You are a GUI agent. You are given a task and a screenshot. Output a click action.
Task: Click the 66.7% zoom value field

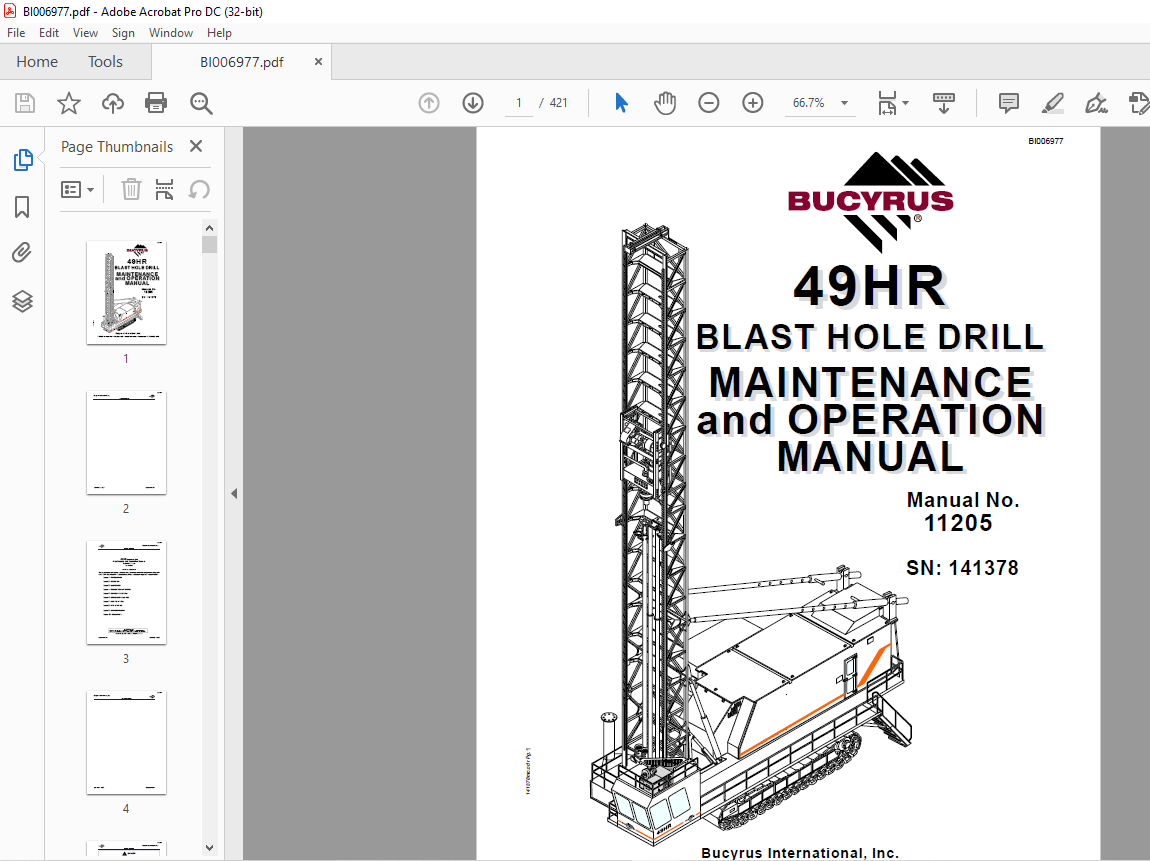pyautogui.click(x=808, y=103)
